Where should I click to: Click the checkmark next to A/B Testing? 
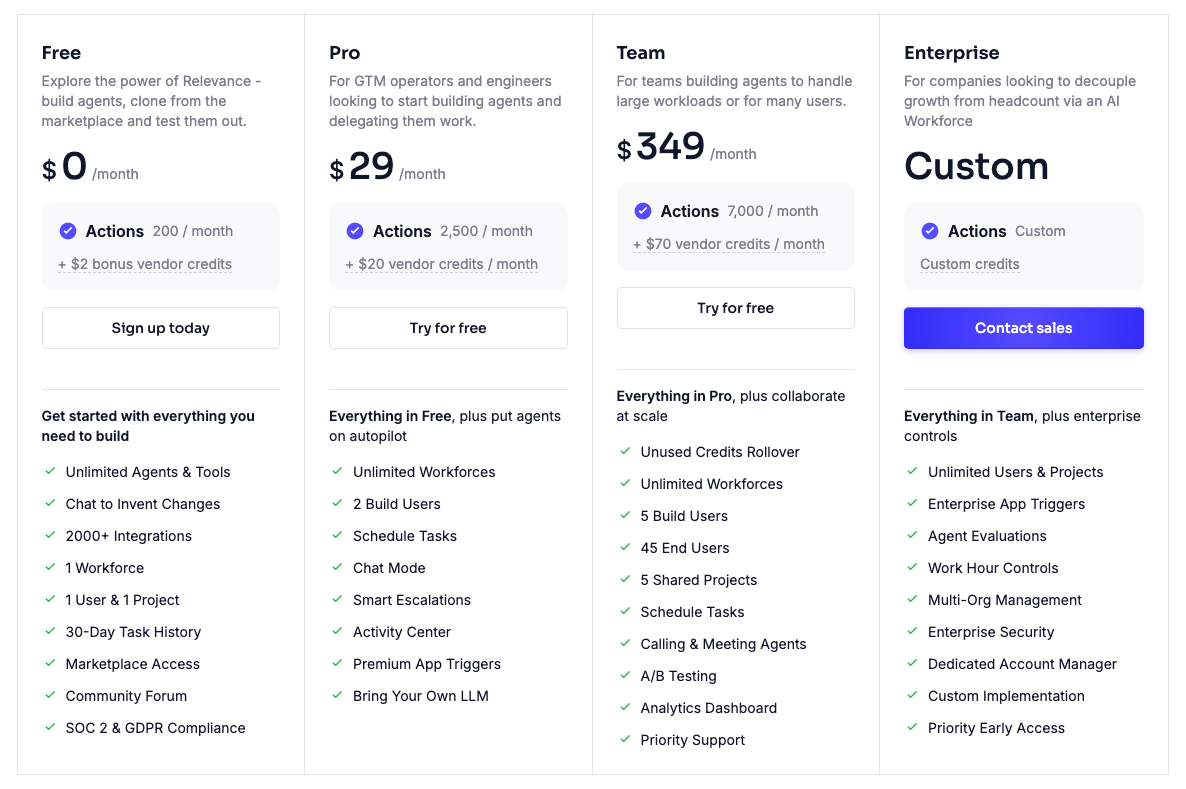[625, 676]
